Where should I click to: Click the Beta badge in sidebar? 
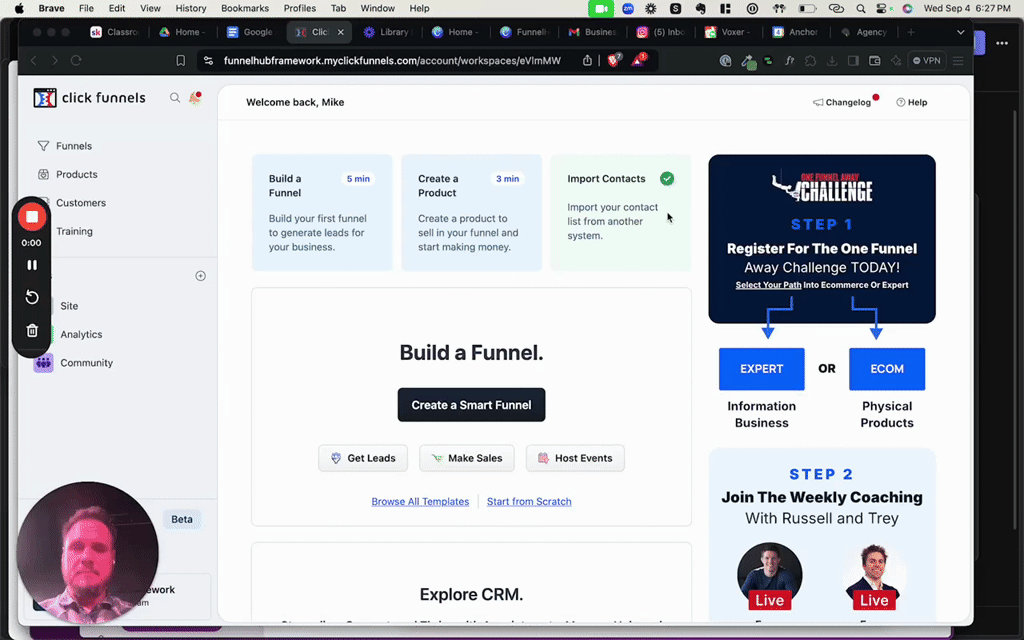click(182, 519)
